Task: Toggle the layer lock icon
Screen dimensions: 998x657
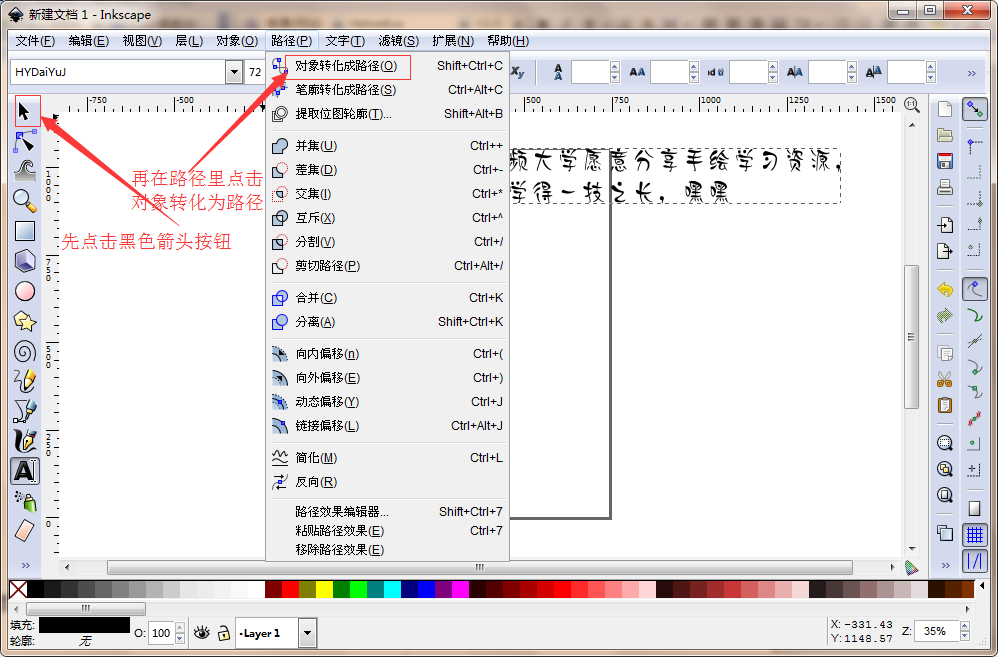Action: click(x=224, y=632)
